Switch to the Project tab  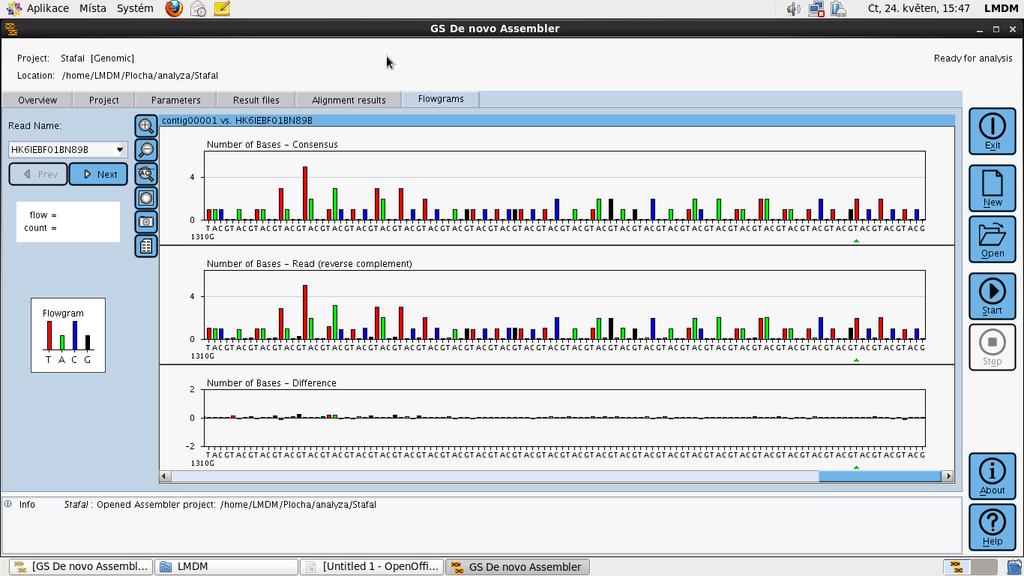[104, 100]
